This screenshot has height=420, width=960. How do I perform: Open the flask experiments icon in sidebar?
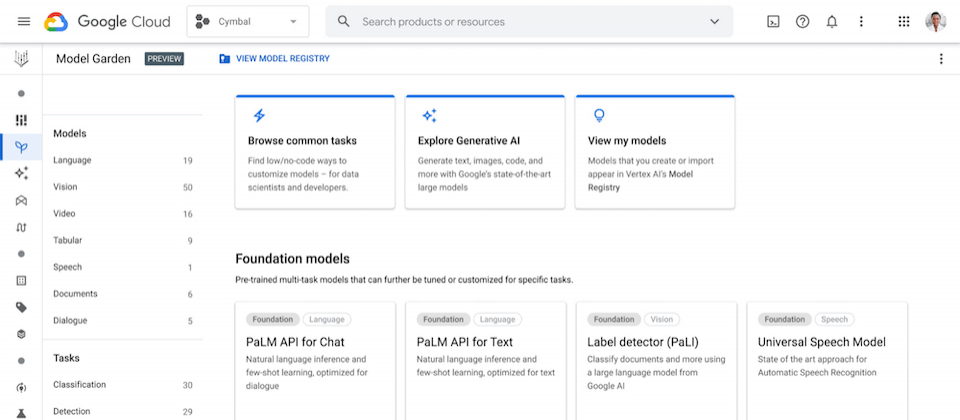click(21, 413)
